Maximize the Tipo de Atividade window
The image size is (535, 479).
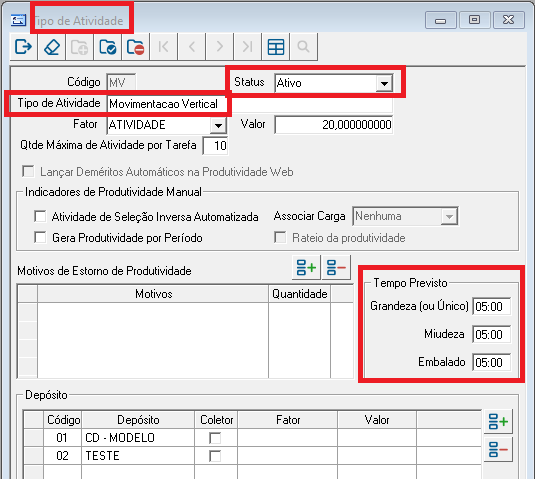point(475,20)
